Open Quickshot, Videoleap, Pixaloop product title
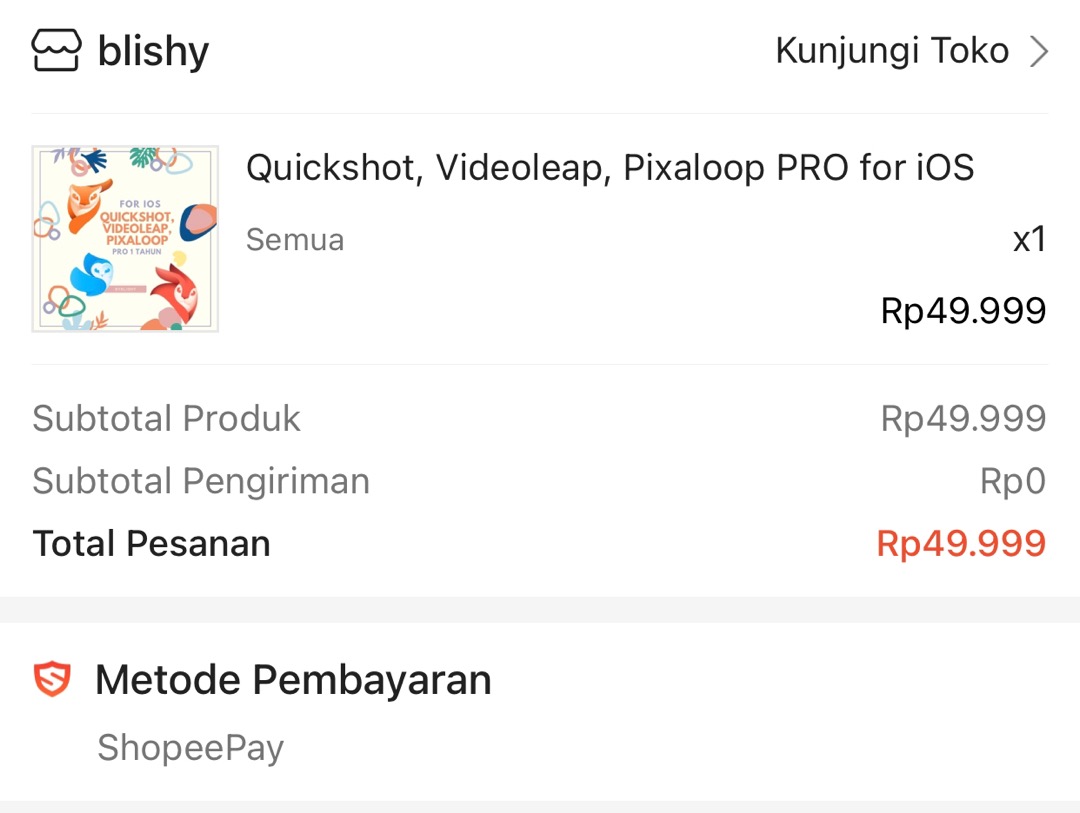The height and width of the screenshot is (813, 1080). pos(610,168)
